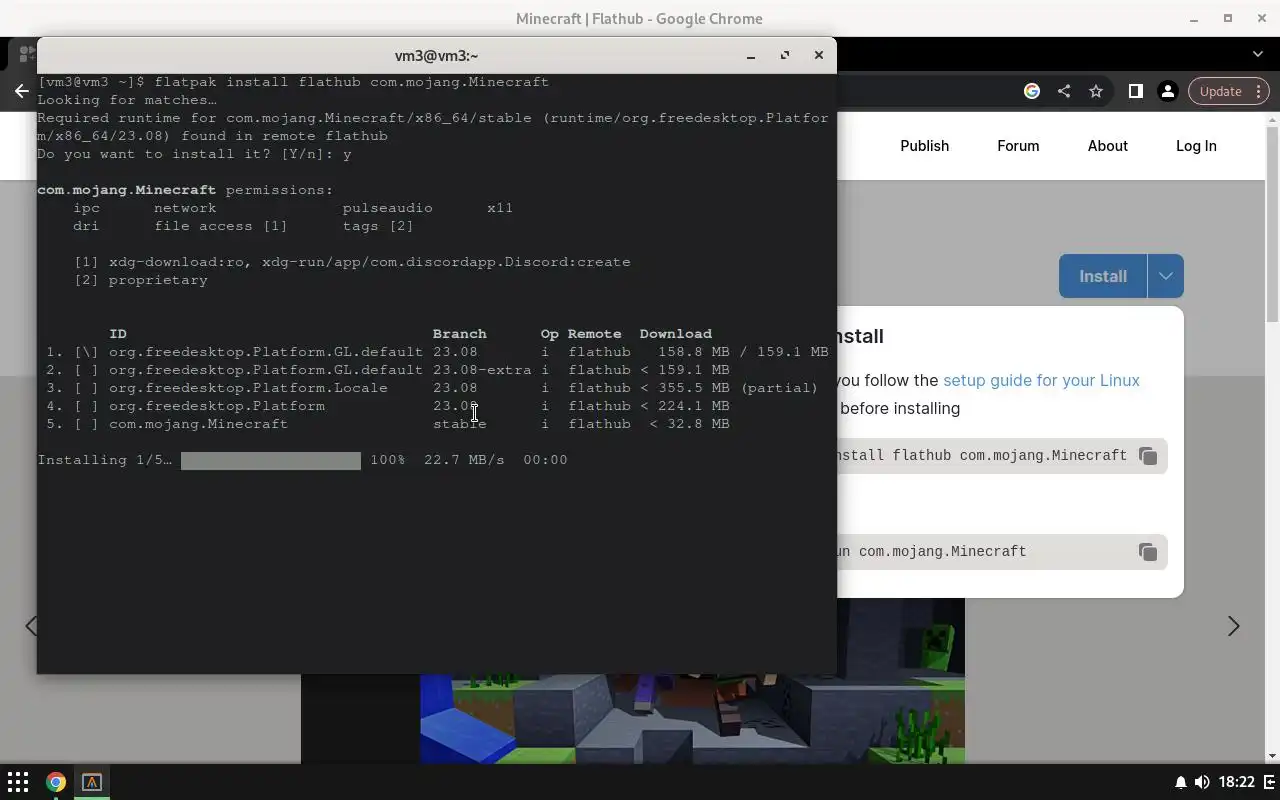Image resolution: width=1280 pixels, height=800 pixels.
Task: Open Google icon in Chrome address bar
Action: (1032, 91)
